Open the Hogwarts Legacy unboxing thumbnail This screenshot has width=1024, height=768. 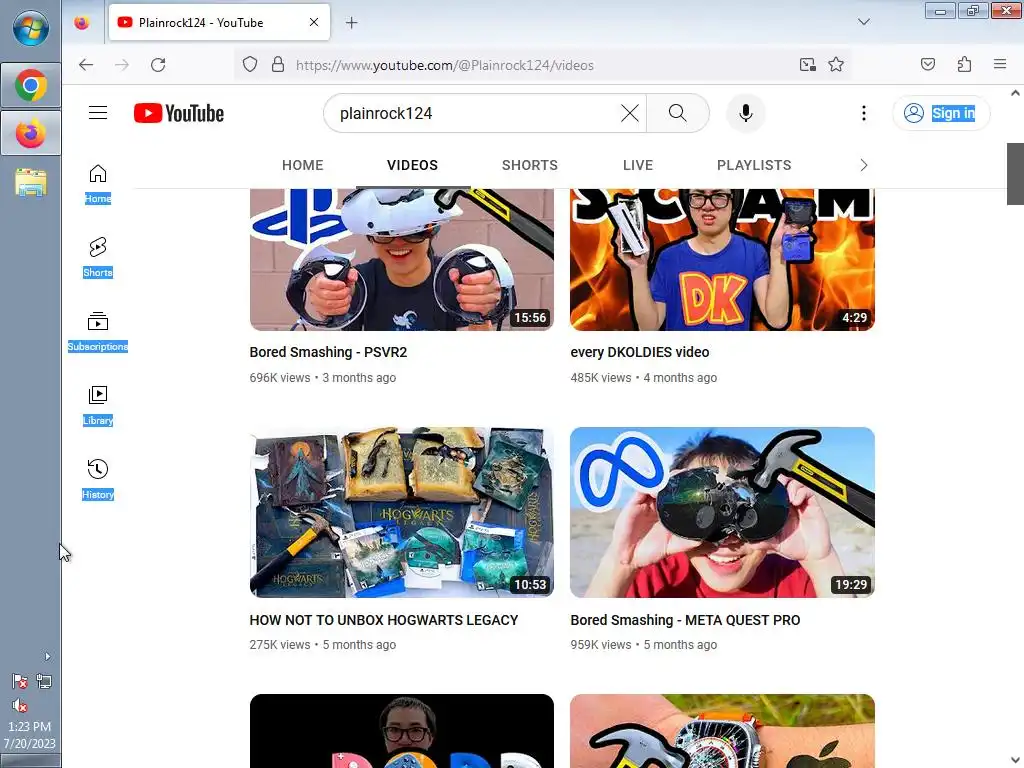(402, 512)
